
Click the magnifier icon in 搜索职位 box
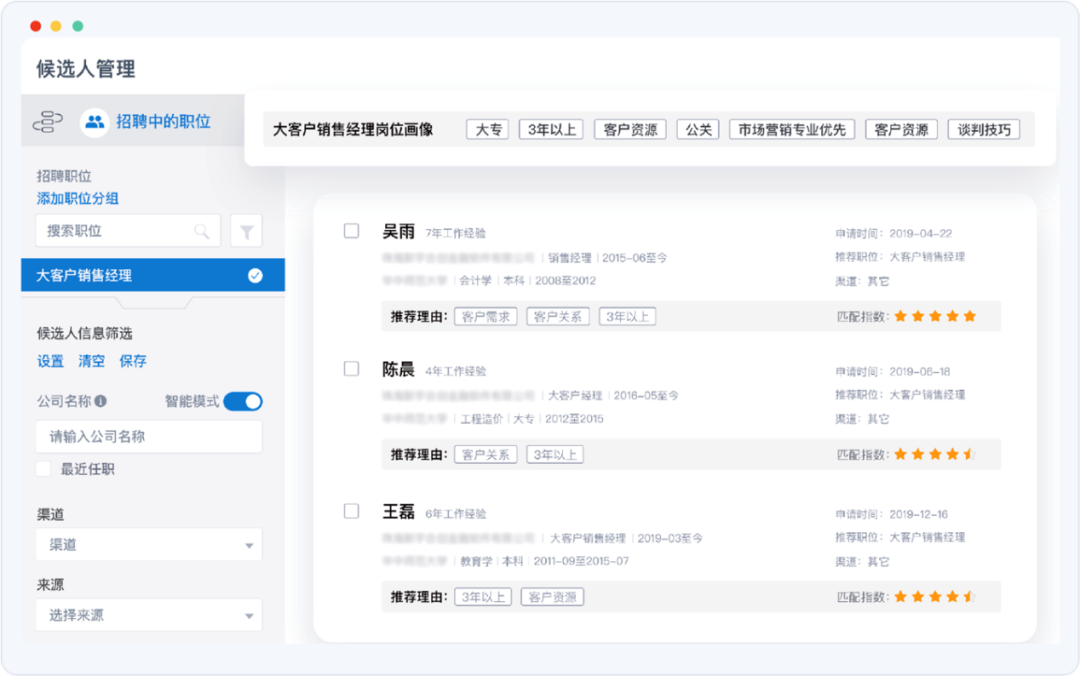tap(202, 231)
